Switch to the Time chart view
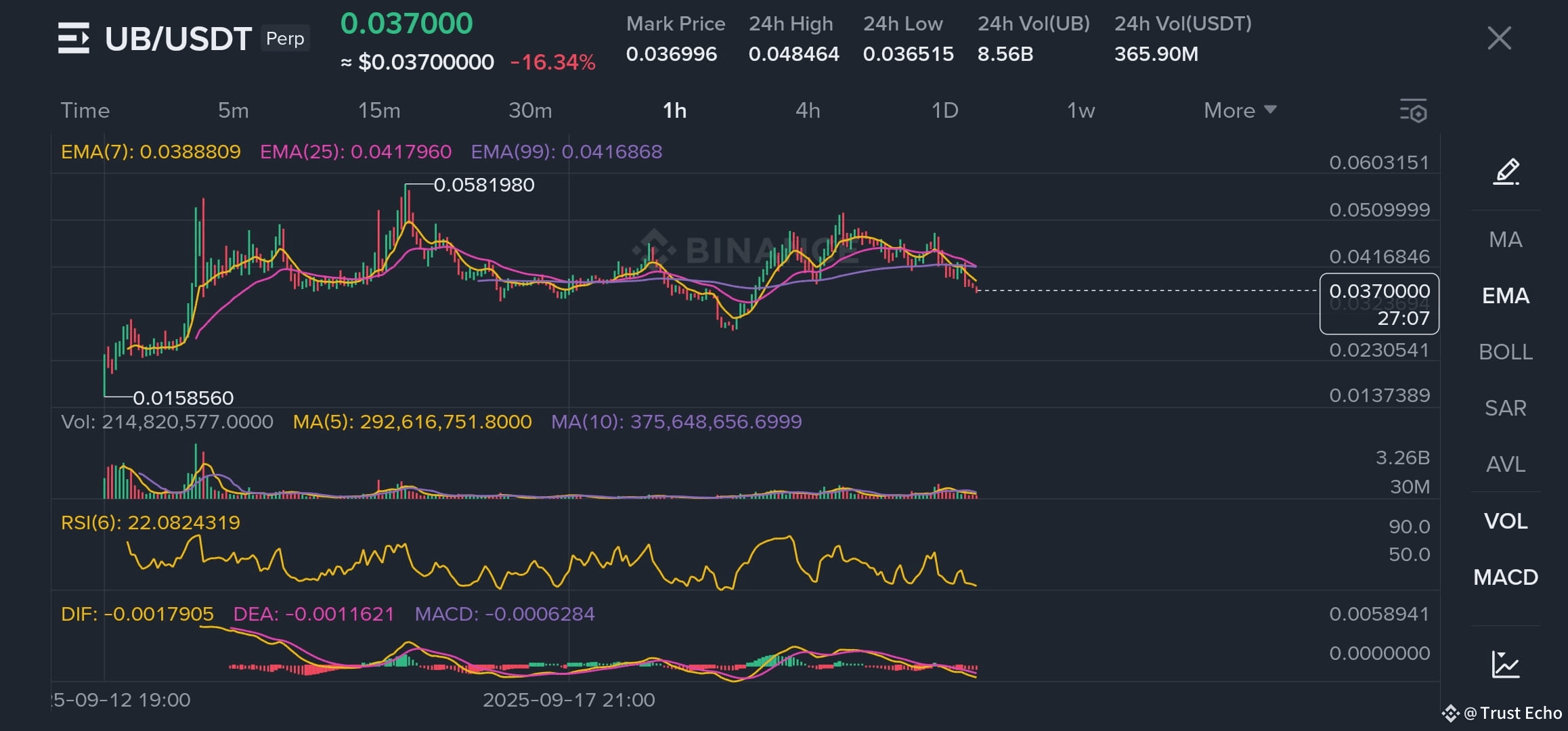Screen dimensions: 1568x731 (85, 110)
